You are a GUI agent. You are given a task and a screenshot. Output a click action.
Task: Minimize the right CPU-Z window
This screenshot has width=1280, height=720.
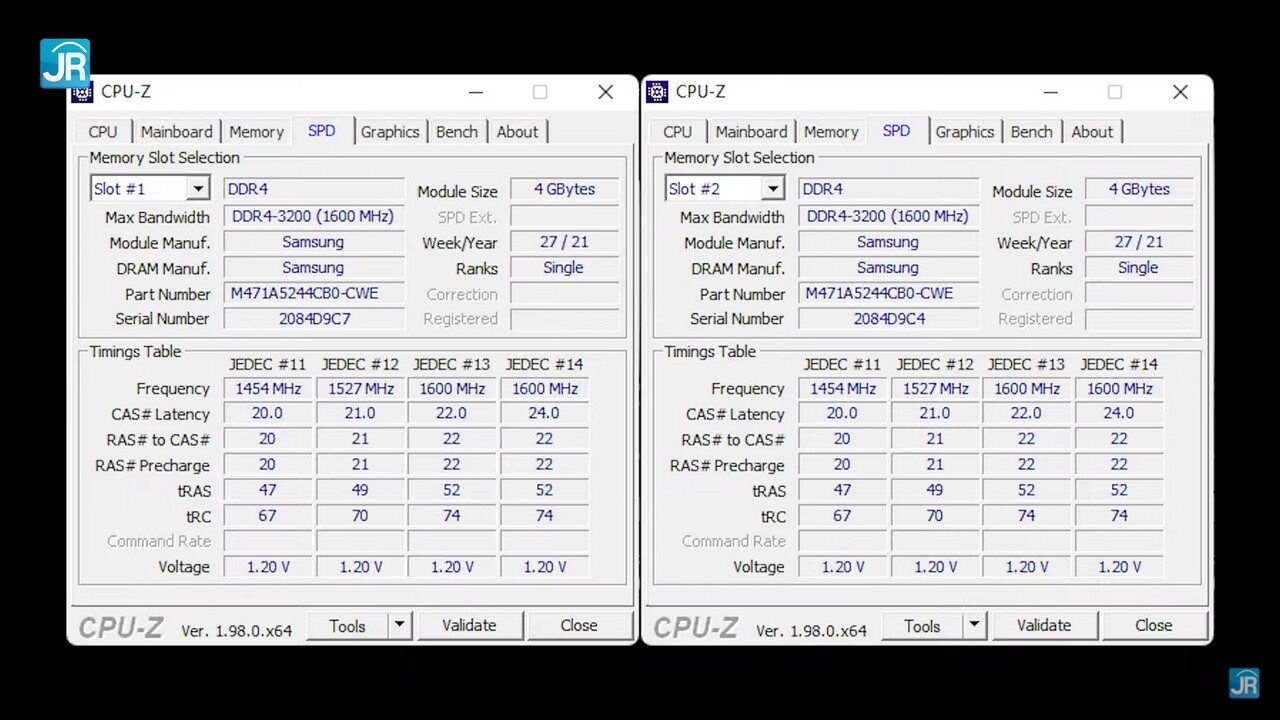1051,92
